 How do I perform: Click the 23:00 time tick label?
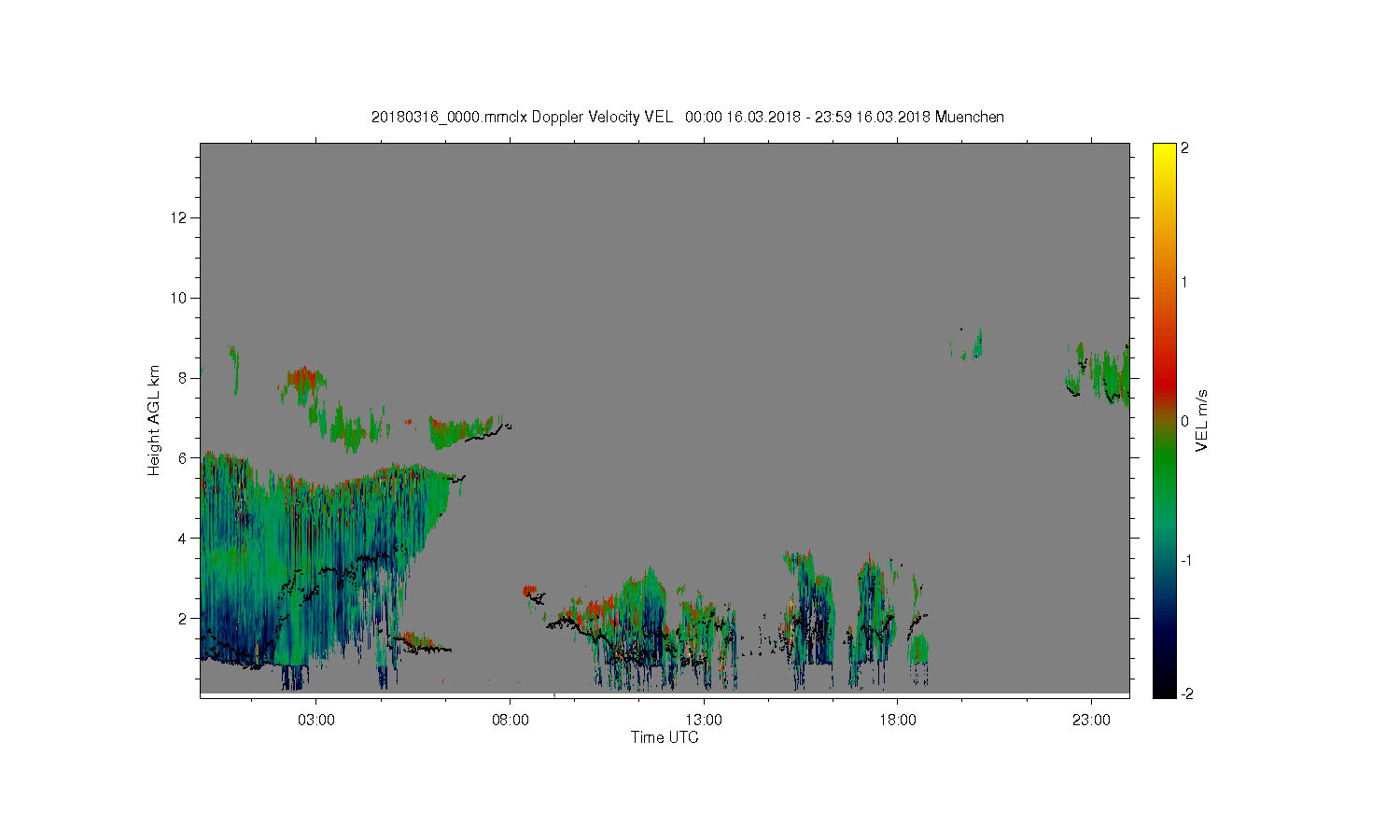pyautogui.click(x=1091, y=721)
